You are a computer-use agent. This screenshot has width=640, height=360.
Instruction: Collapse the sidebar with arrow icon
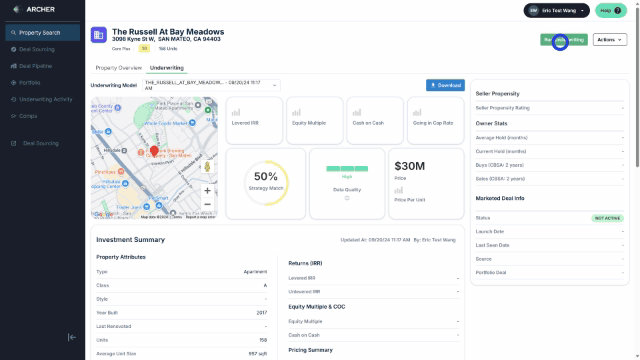click(x=72, y=337)
